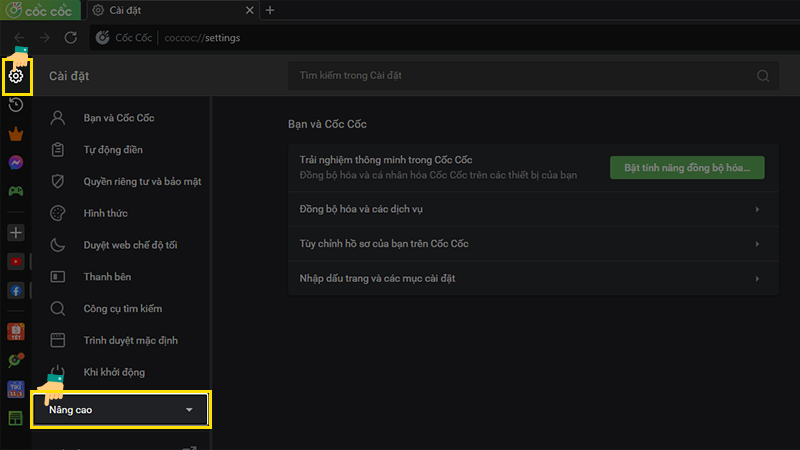Image resolution: width=800 pixels, height=450 pixels.
Task: Open the Tiki sidebar shortcut
Action: (x=16, y=389)
